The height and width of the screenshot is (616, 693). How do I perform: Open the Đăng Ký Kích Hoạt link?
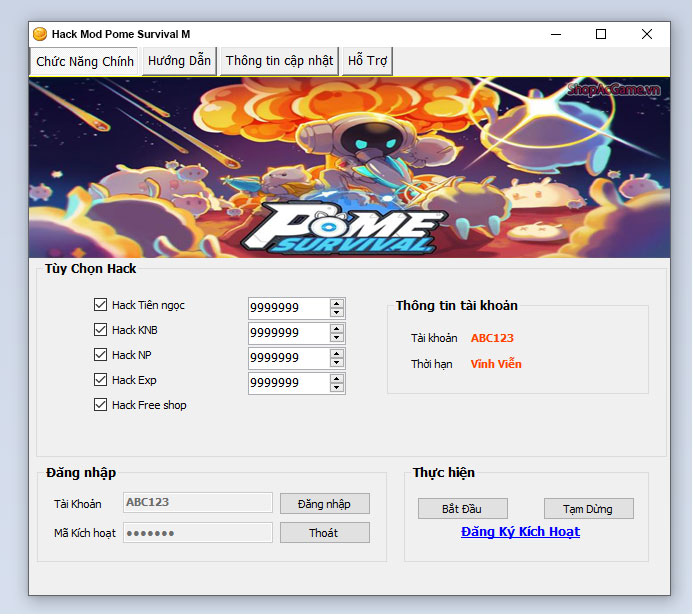[x=520, y=532]
